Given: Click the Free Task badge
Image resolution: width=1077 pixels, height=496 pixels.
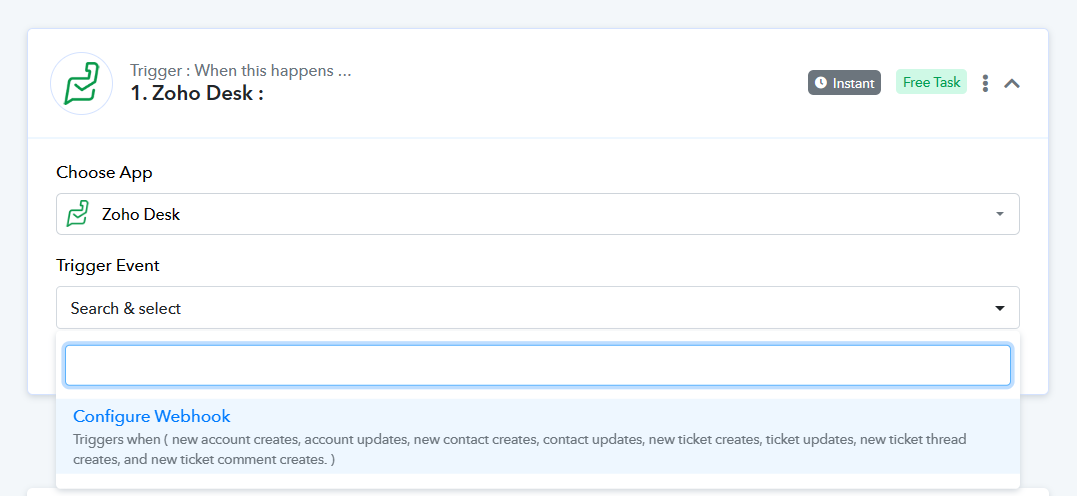Looking at the screenshot, I should click(x=931, y=82).
